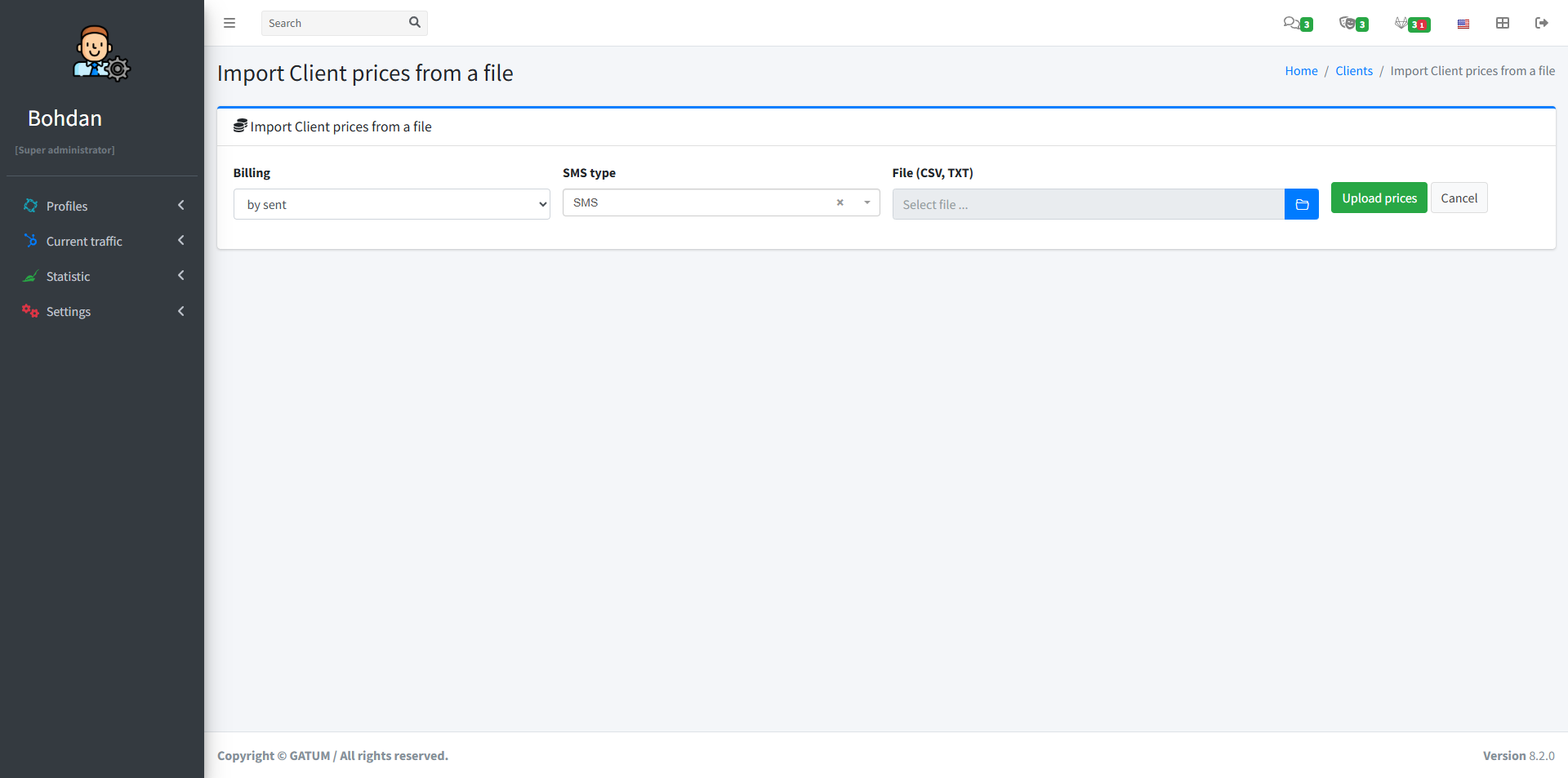Expand the Current traffic section chevron
Viewport: 1568px width, 778px height.
click(180, 240)
